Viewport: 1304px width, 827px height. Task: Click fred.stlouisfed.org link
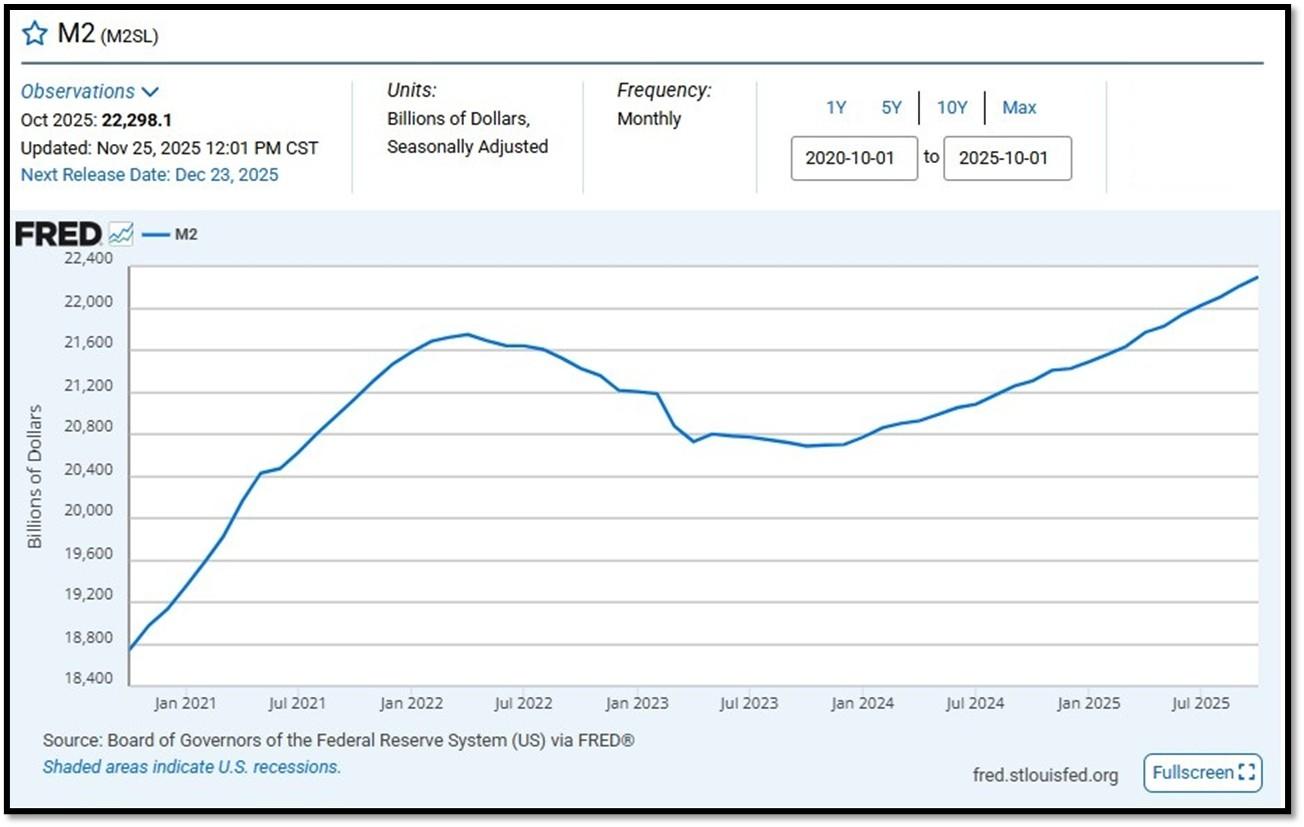click(x=1046, y=775)
